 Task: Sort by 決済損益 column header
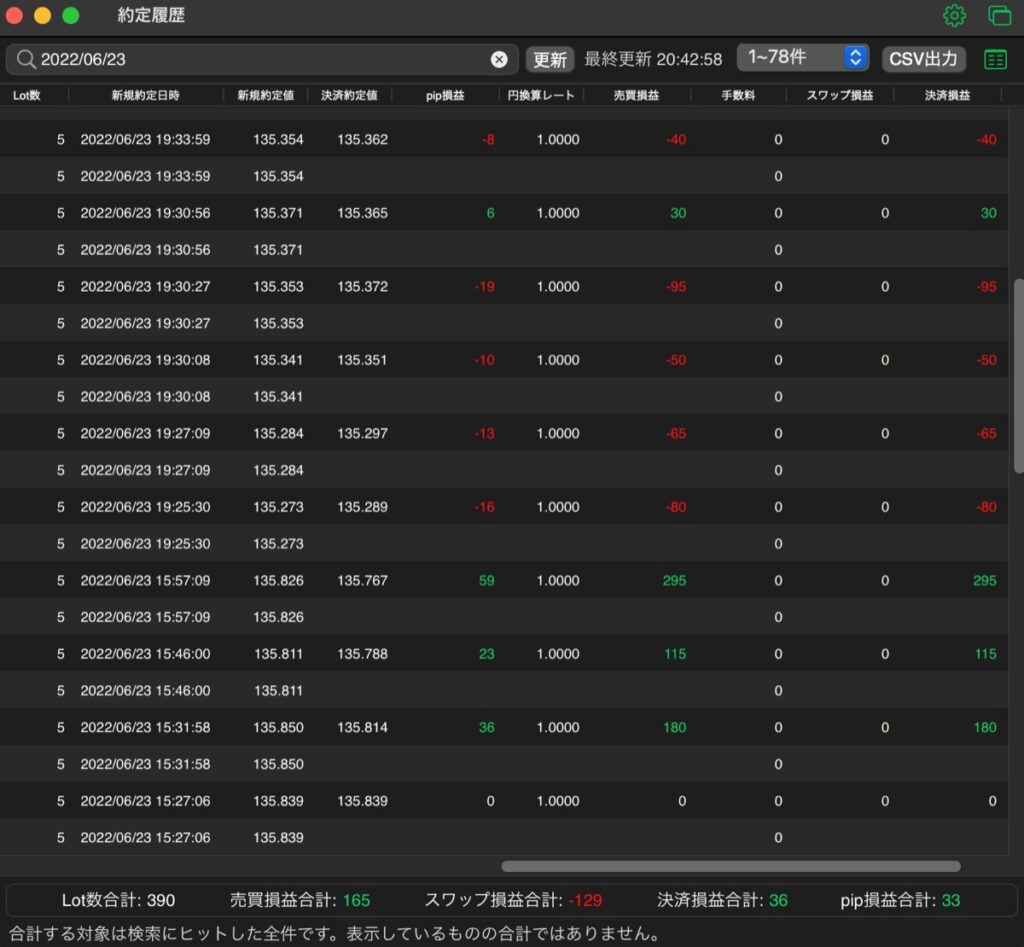click(x=947, y=95)
